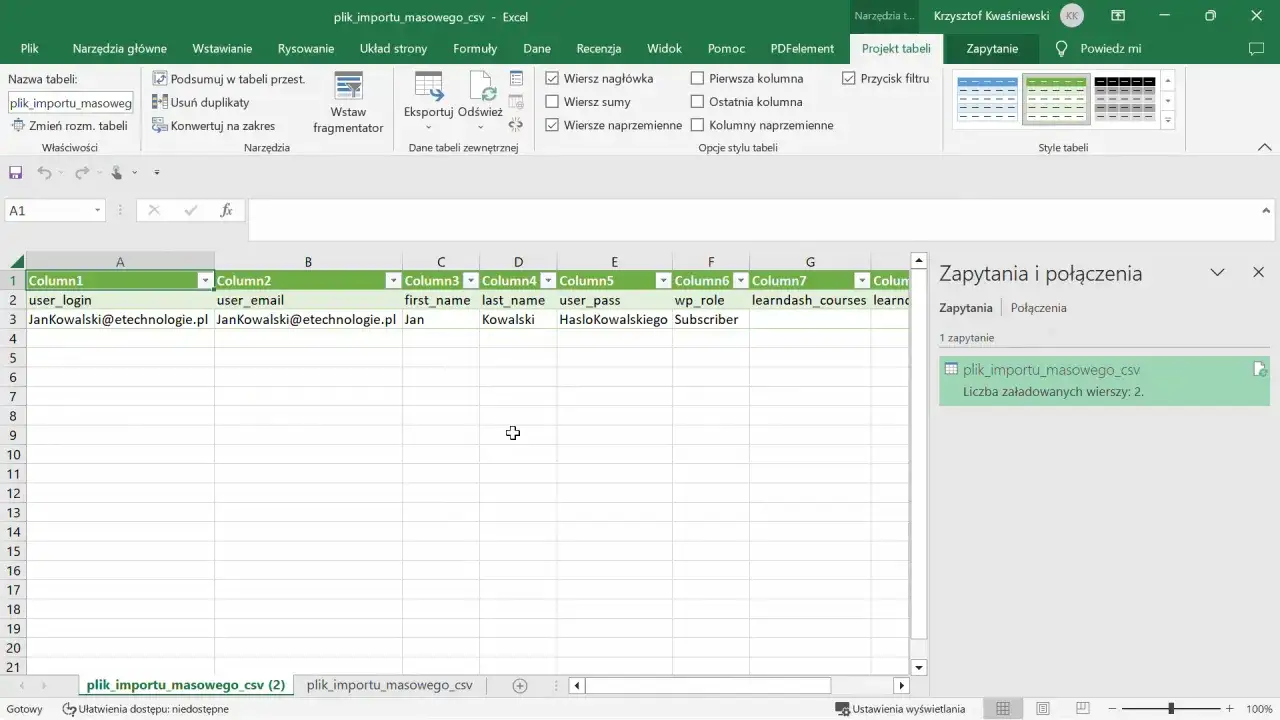Select the blue table style swatch

(x=987, y=99)
